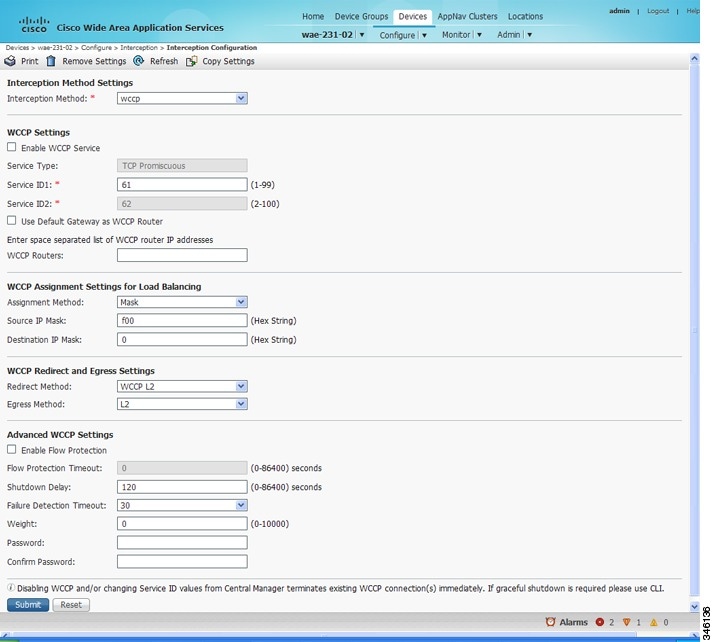Click the Reset button
Image resolution: width=712 pixels, height=642 pixels.
click(71, 605)
